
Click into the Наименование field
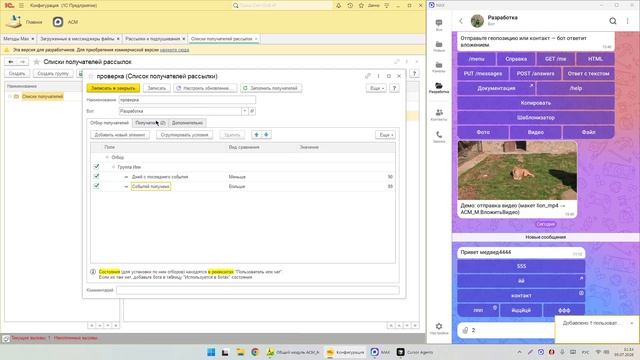[x=187, y=100]
